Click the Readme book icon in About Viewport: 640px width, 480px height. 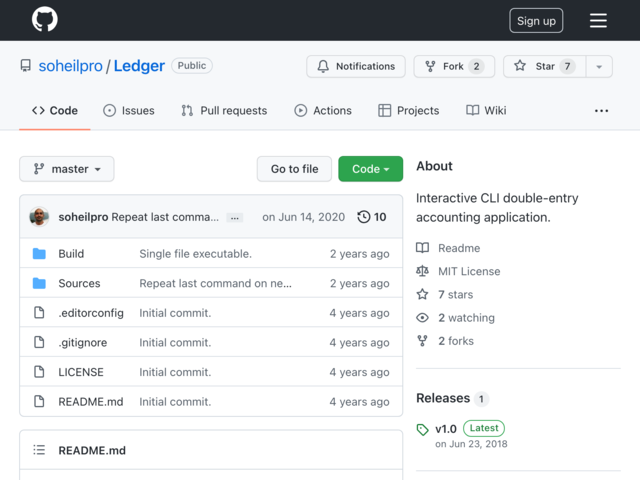(x=422, y=248)
